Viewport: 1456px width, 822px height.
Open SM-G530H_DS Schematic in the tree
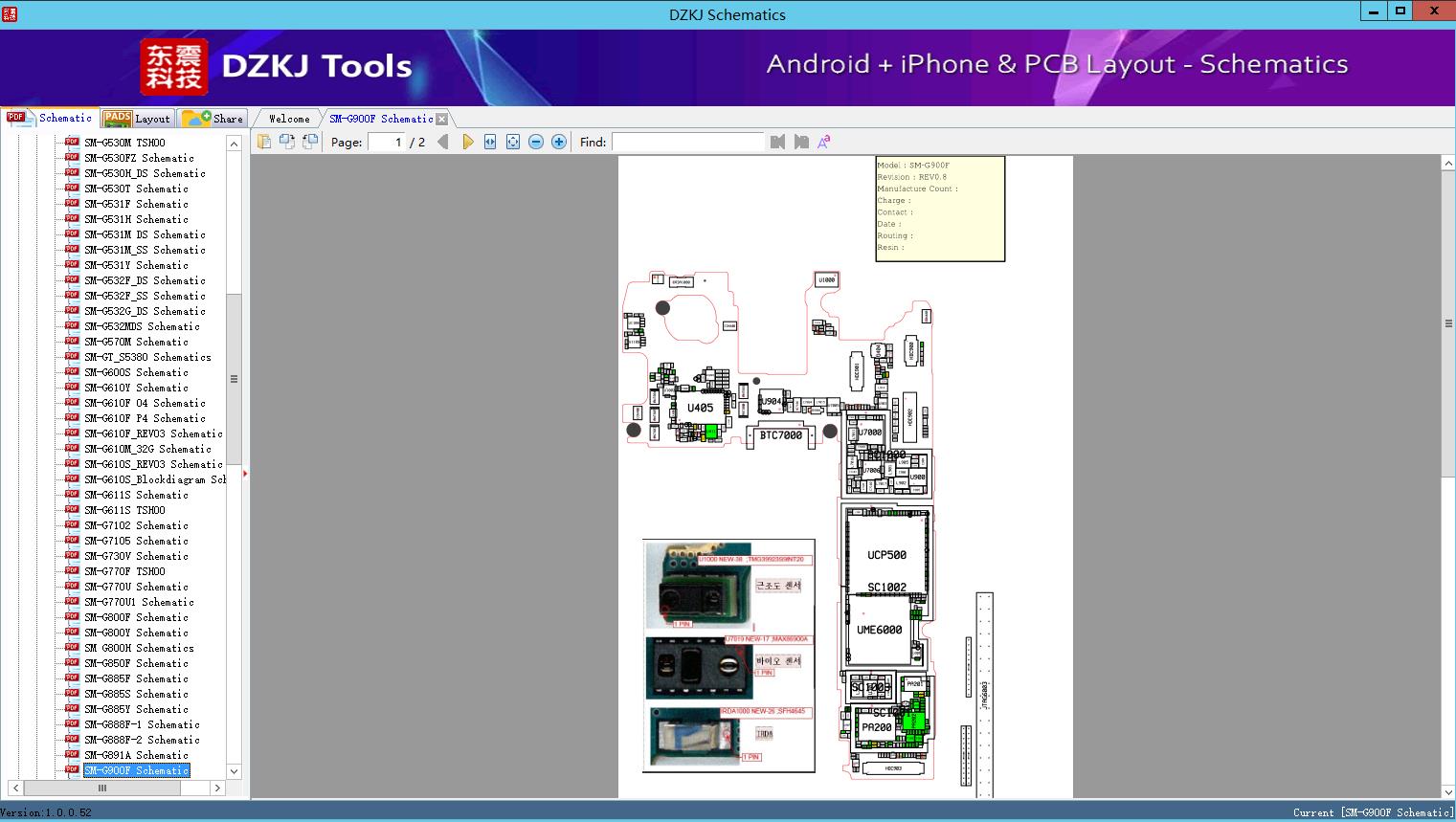point(145,173)
